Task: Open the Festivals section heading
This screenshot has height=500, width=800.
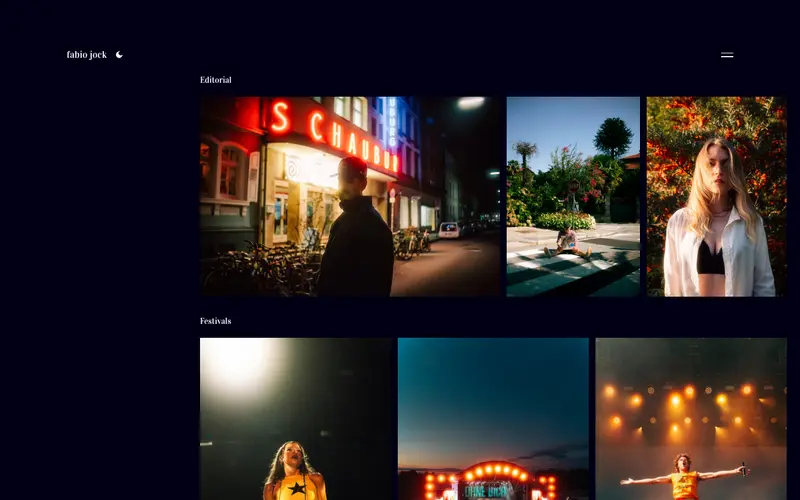Action: pos(215,321)
